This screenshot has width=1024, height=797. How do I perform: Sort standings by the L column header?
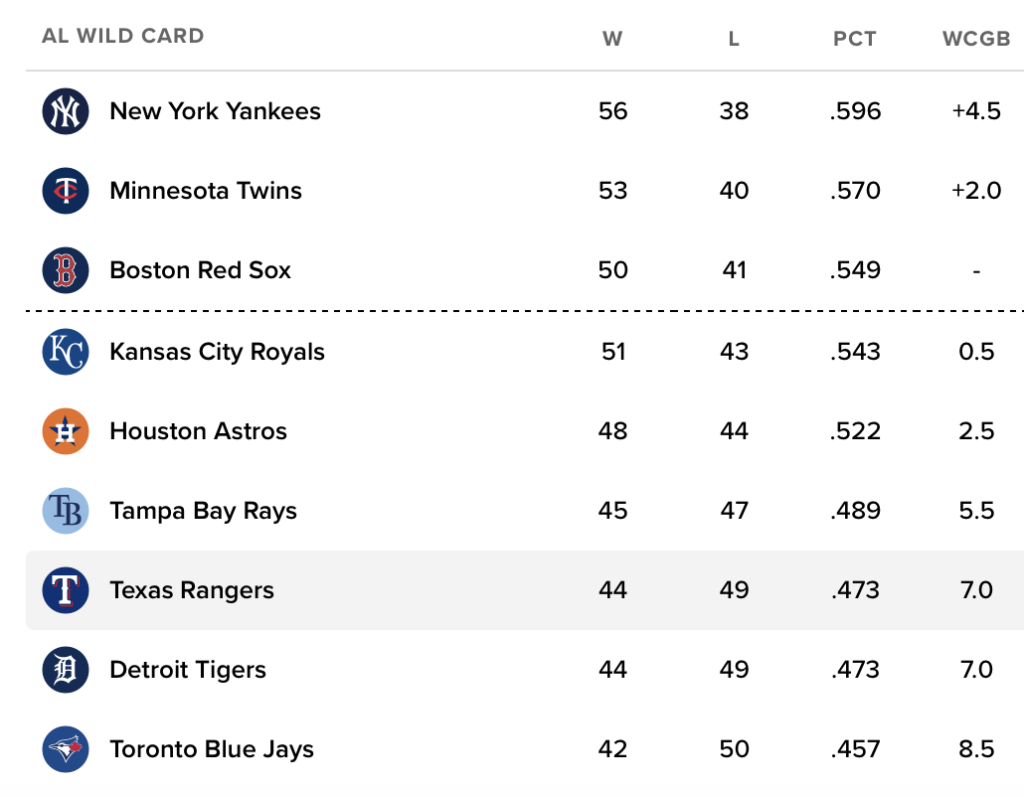pyautogui.click(x=734, y=39)
